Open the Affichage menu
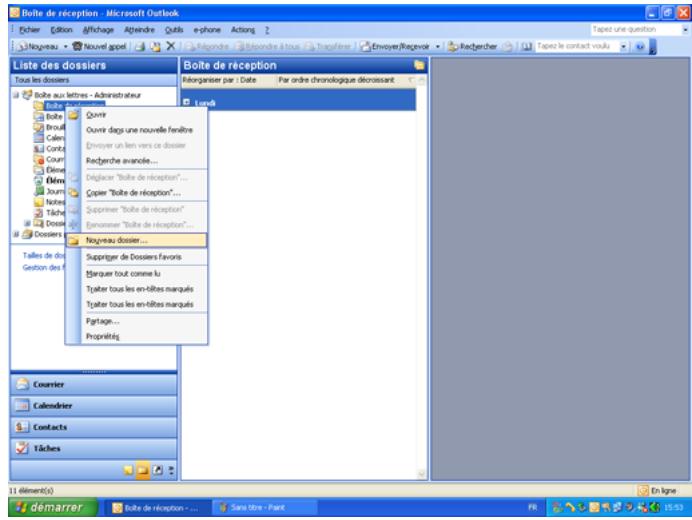This screenshot has height=520, width=692. coord(98,30)
